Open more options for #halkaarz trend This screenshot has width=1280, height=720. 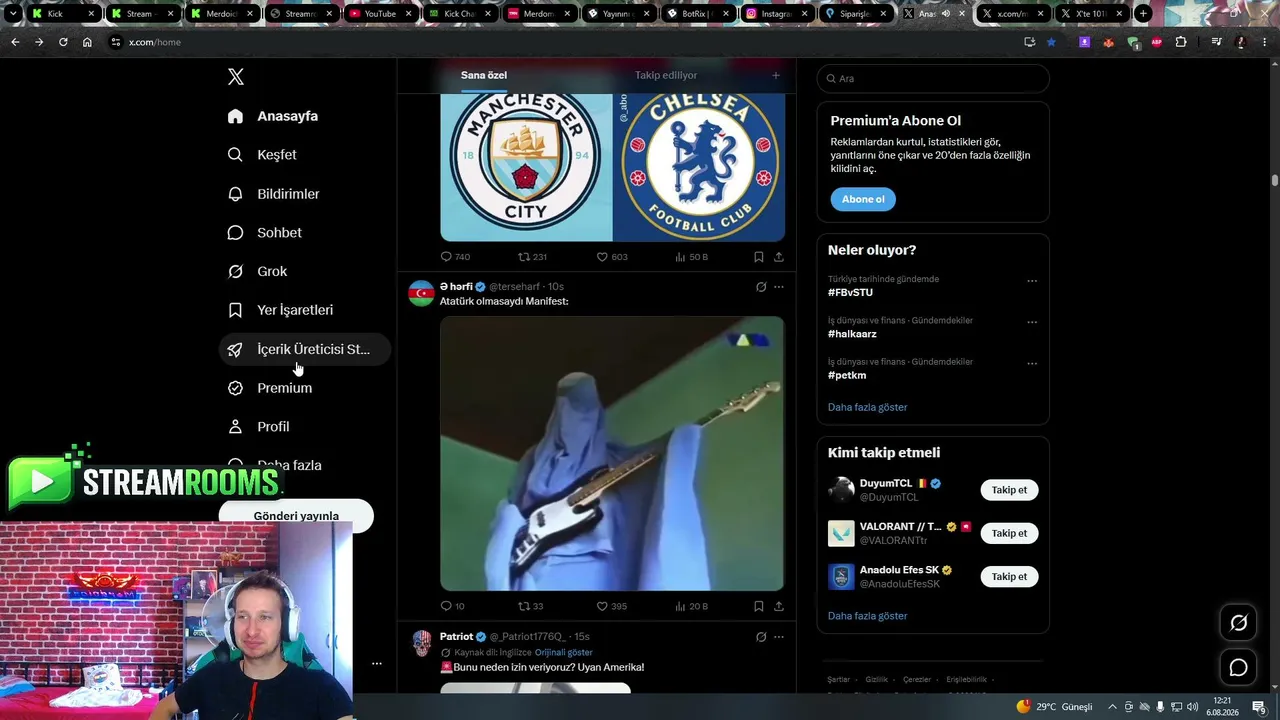(1032, 322)
